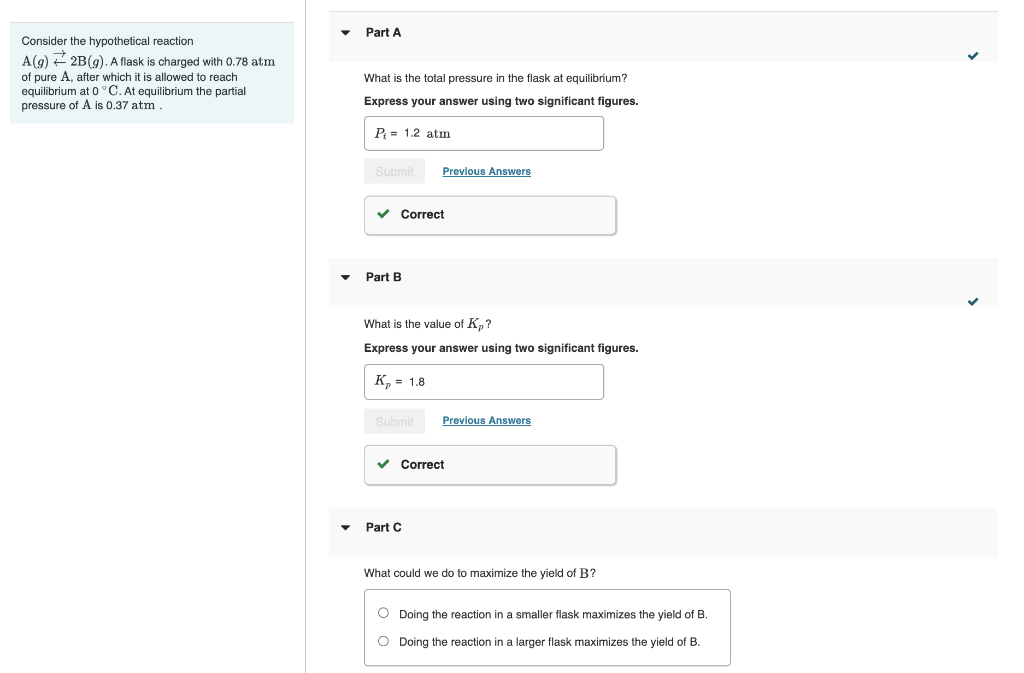Click the Part C header label
The height and width of the screenshot is (673, 1024).
click(383, 527)
